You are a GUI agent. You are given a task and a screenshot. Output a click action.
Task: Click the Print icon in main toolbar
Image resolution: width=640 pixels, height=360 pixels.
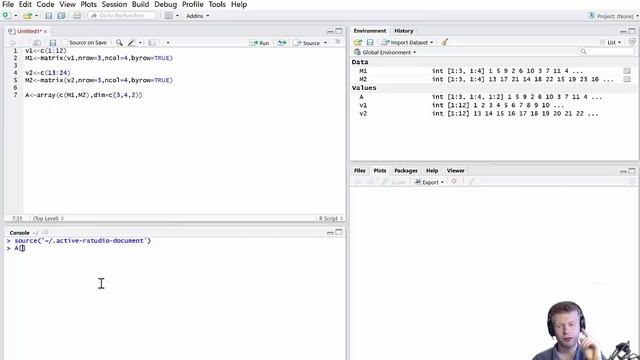(77, 16)
